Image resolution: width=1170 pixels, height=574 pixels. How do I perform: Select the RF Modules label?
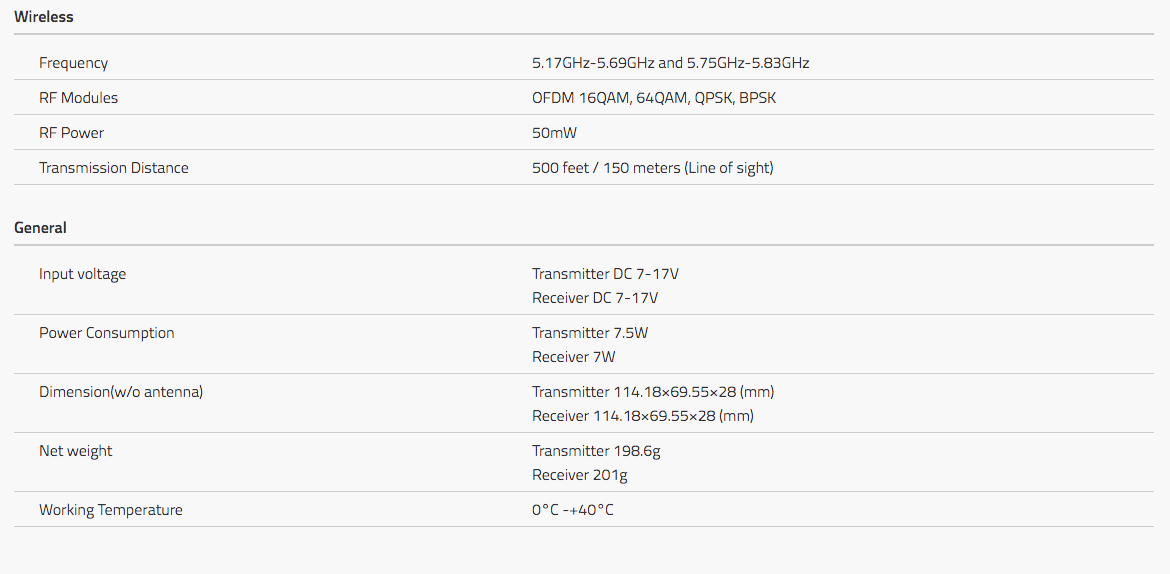tap(78, 98)
